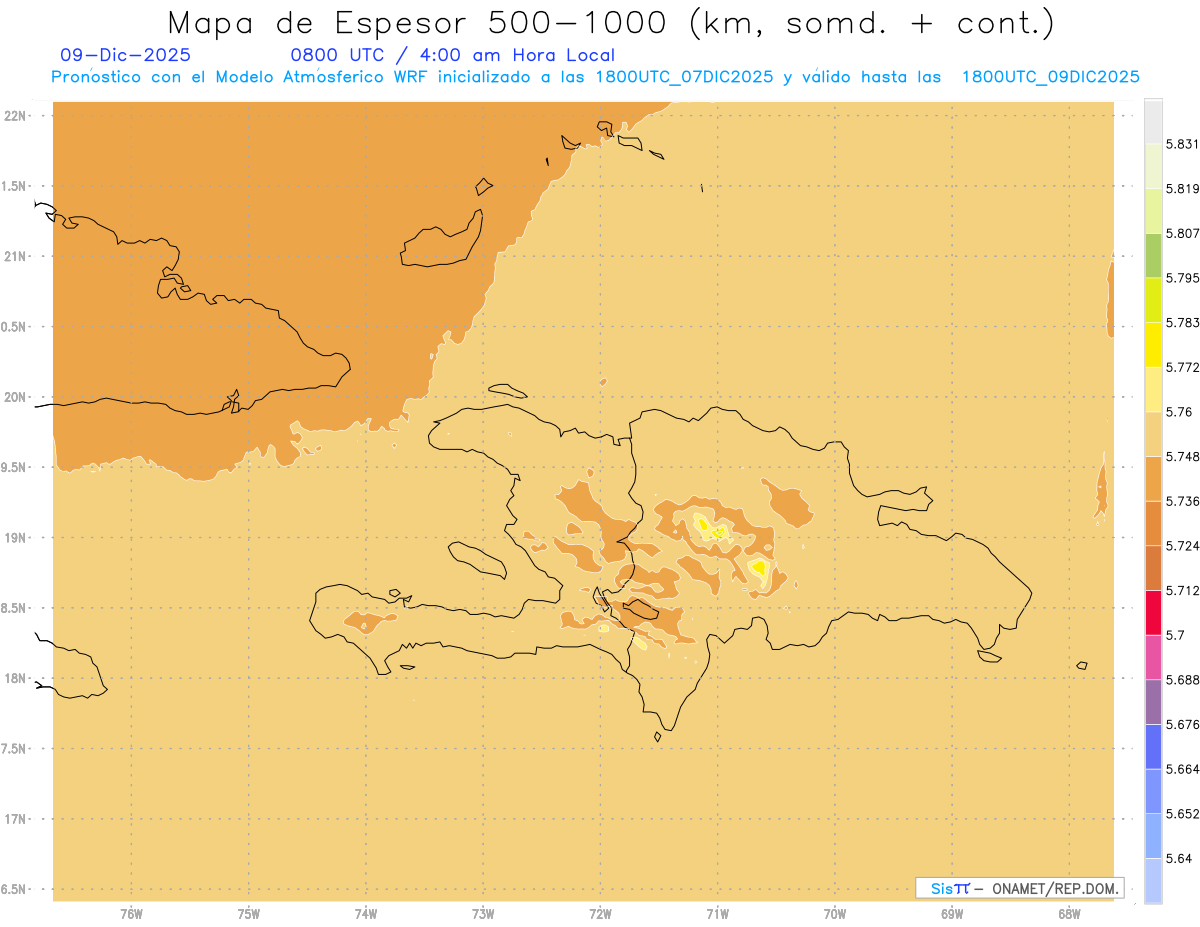This screenshot has width=1200, height=927.
Task: Click the colorbar label "5.831"
Action: tap(1183, 144)
